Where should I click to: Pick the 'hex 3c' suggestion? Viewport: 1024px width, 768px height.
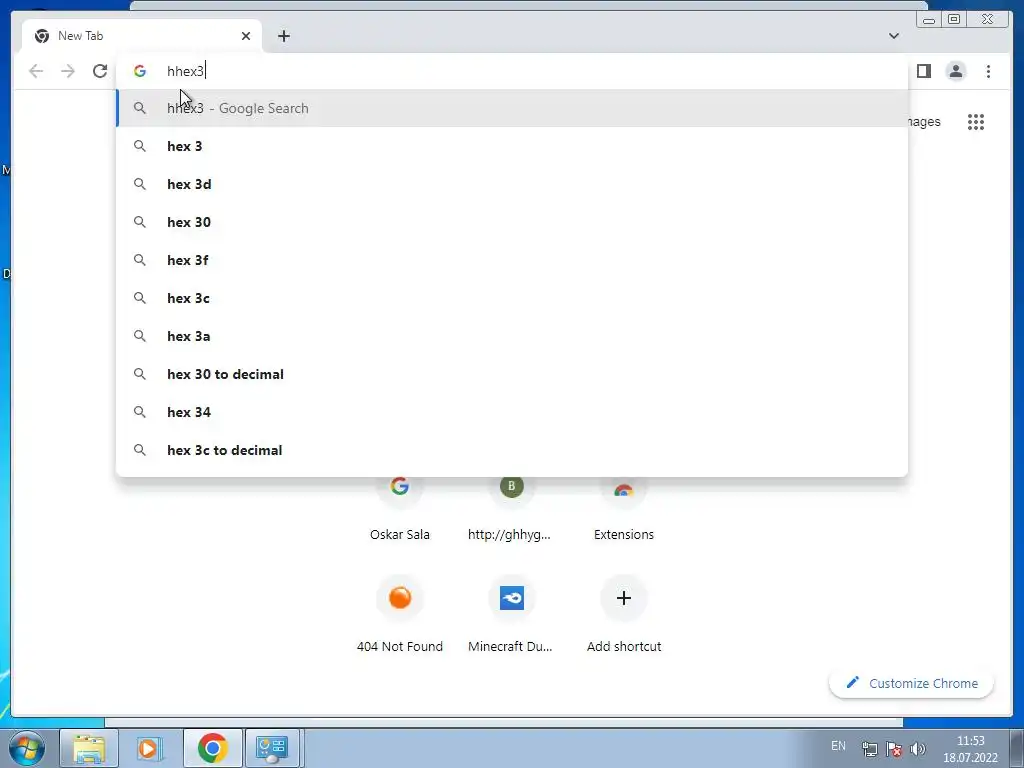pos(512,298)
